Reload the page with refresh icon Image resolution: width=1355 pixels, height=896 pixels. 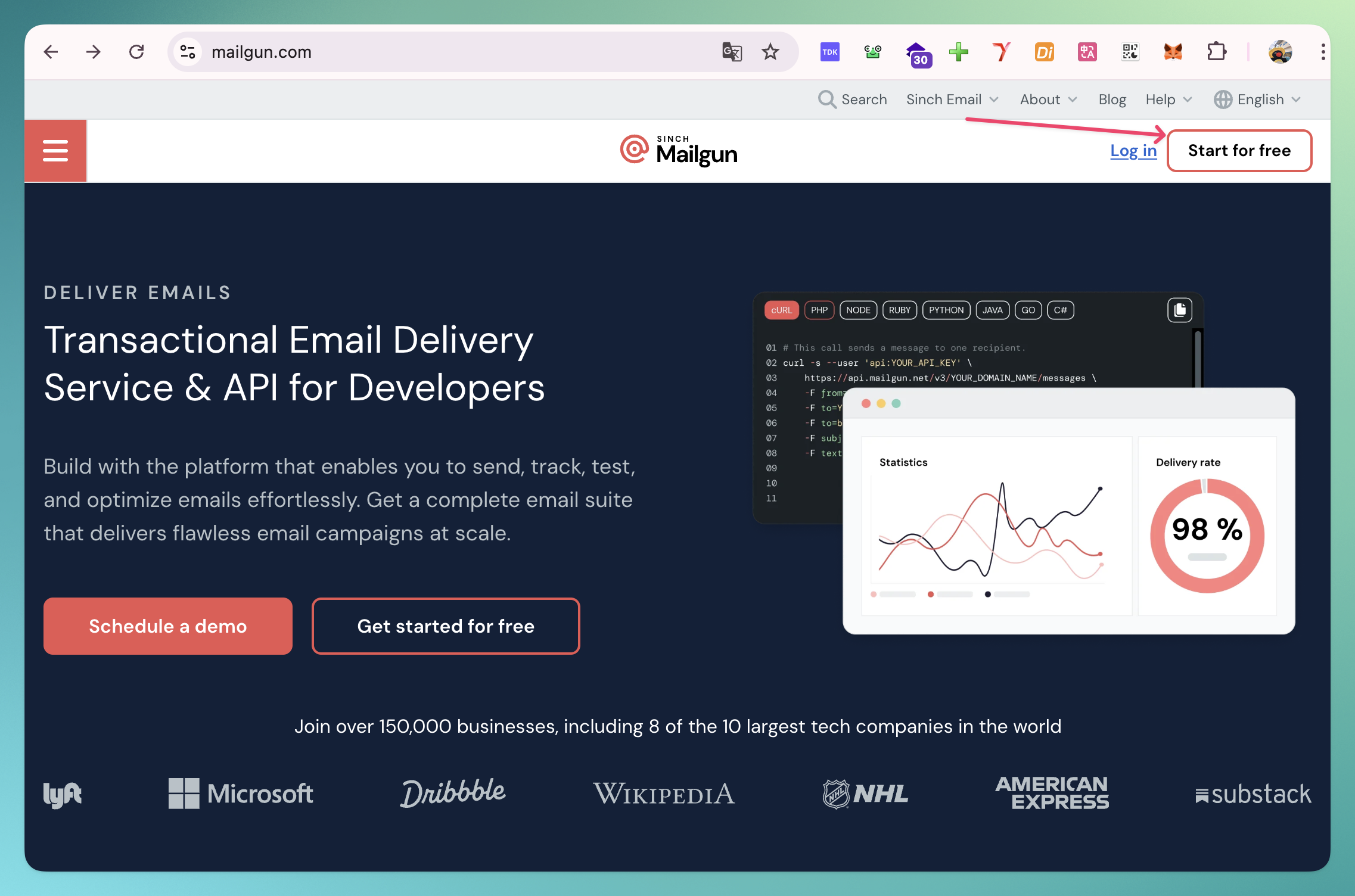[136, 52]
